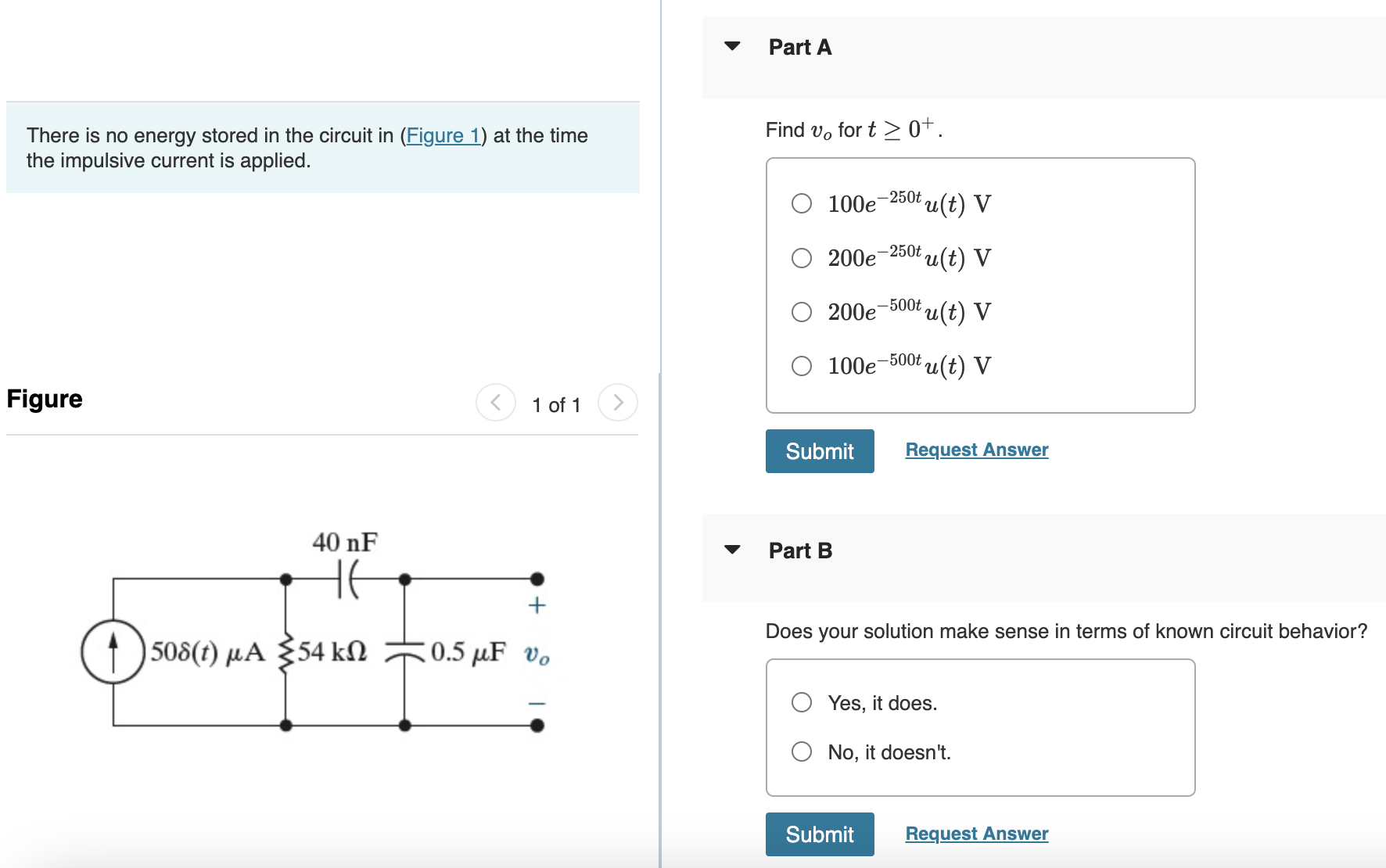Viewport: 1386px width, 868px height.
Task: Select answer 100e^-250t u(t) V
Action: [801, 203]
